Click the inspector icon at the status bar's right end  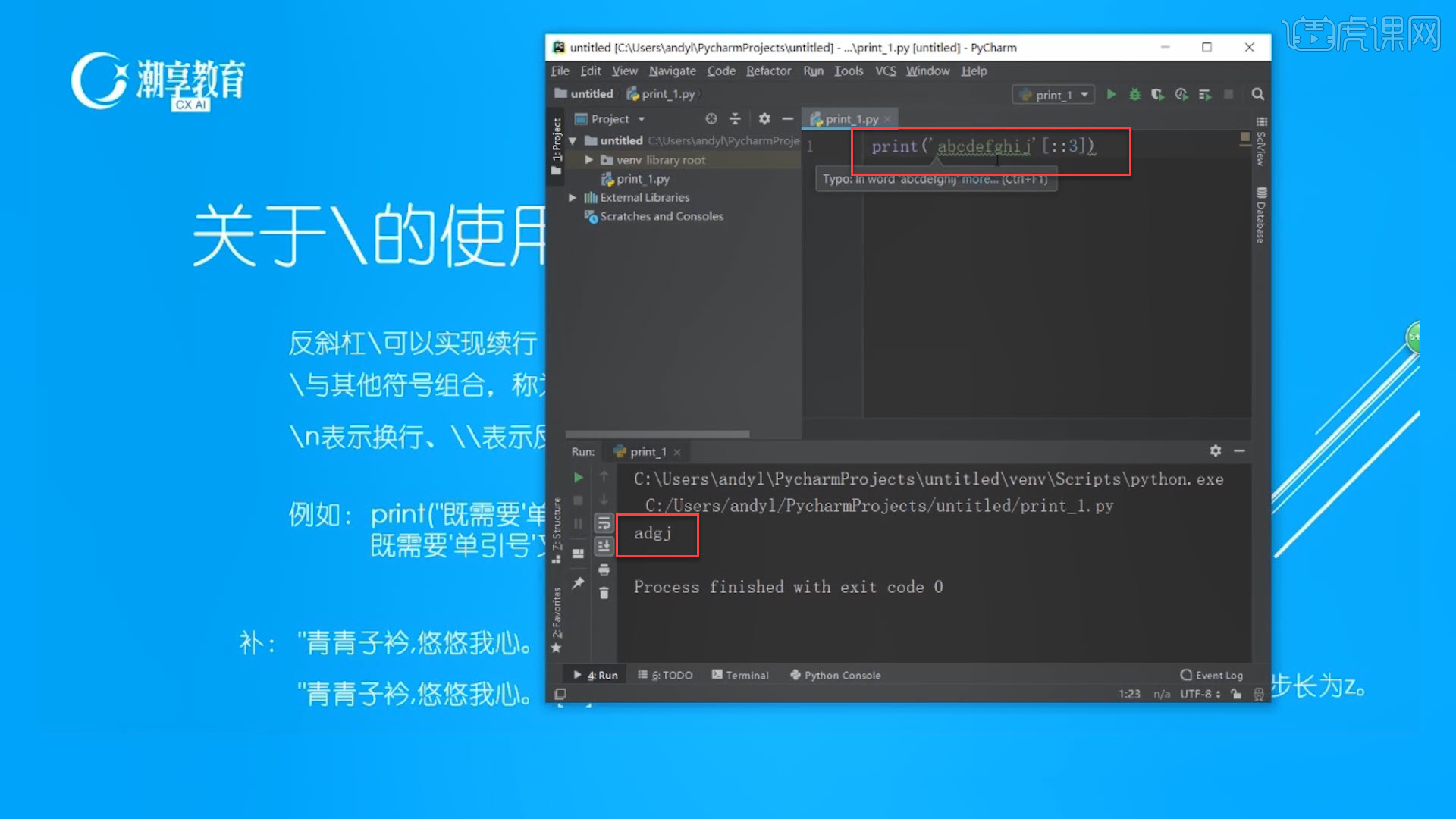(1259, 694)
